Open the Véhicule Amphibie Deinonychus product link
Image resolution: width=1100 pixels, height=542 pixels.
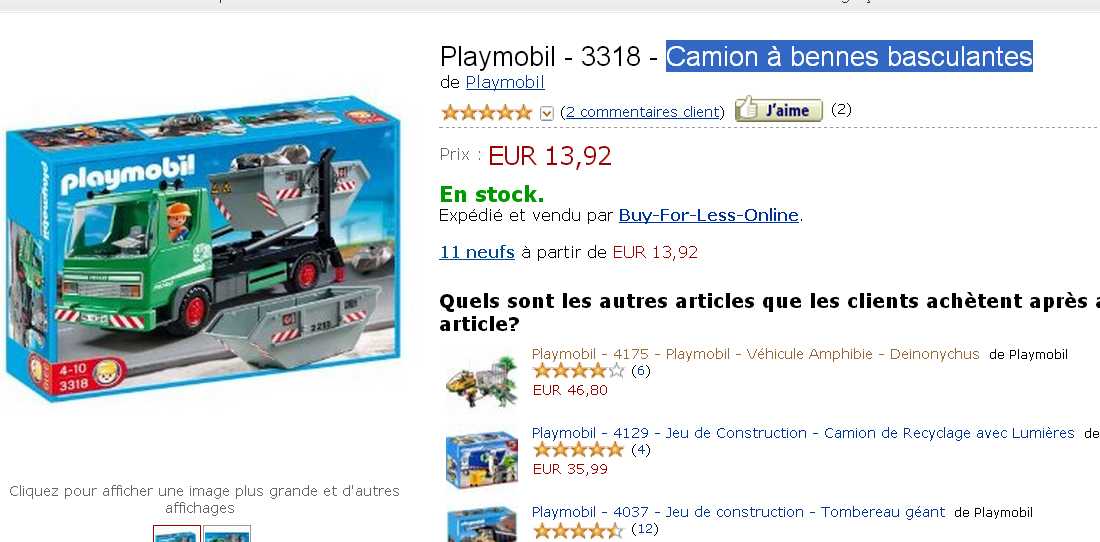coord(756,354)
